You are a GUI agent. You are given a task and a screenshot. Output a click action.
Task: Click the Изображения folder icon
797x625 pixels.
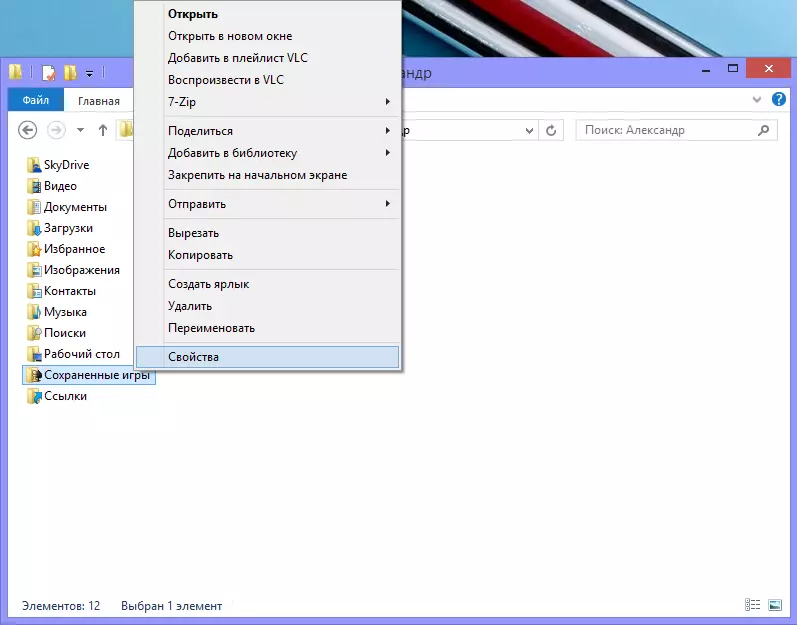[34, 270]
